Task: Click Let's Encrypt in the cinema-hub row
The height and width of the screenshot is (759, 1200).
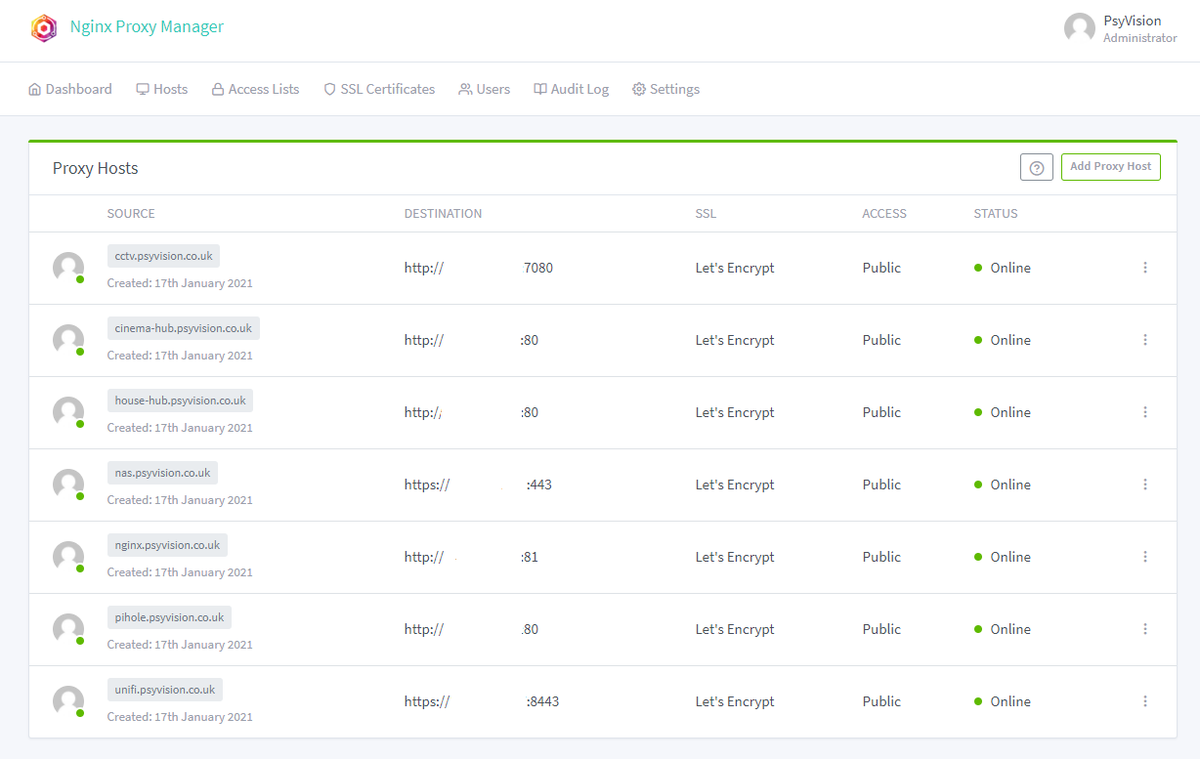Action: [735, 340]
